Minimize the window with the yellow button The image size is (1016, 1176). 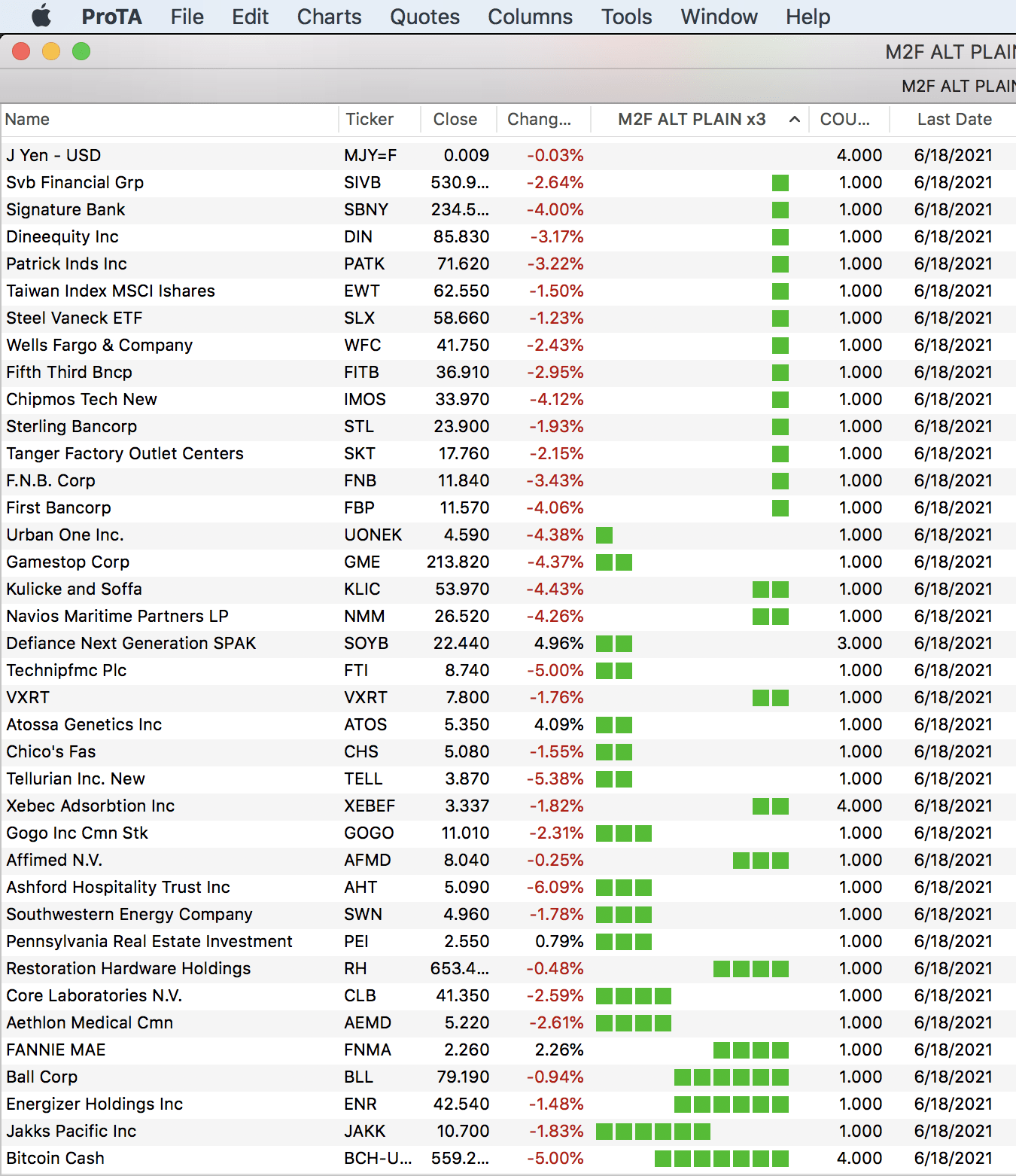51,51
